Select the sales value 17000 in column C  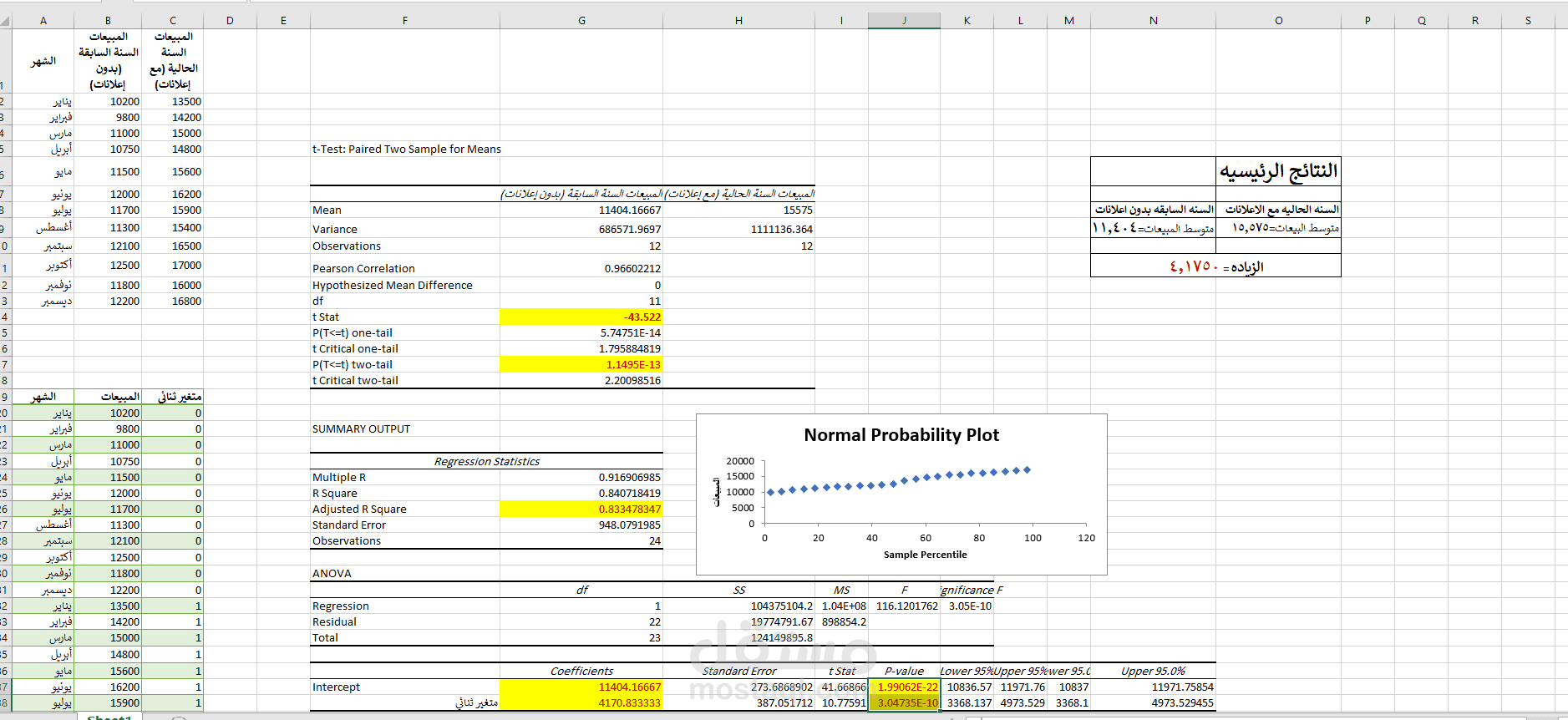click(x=173, y=266)
